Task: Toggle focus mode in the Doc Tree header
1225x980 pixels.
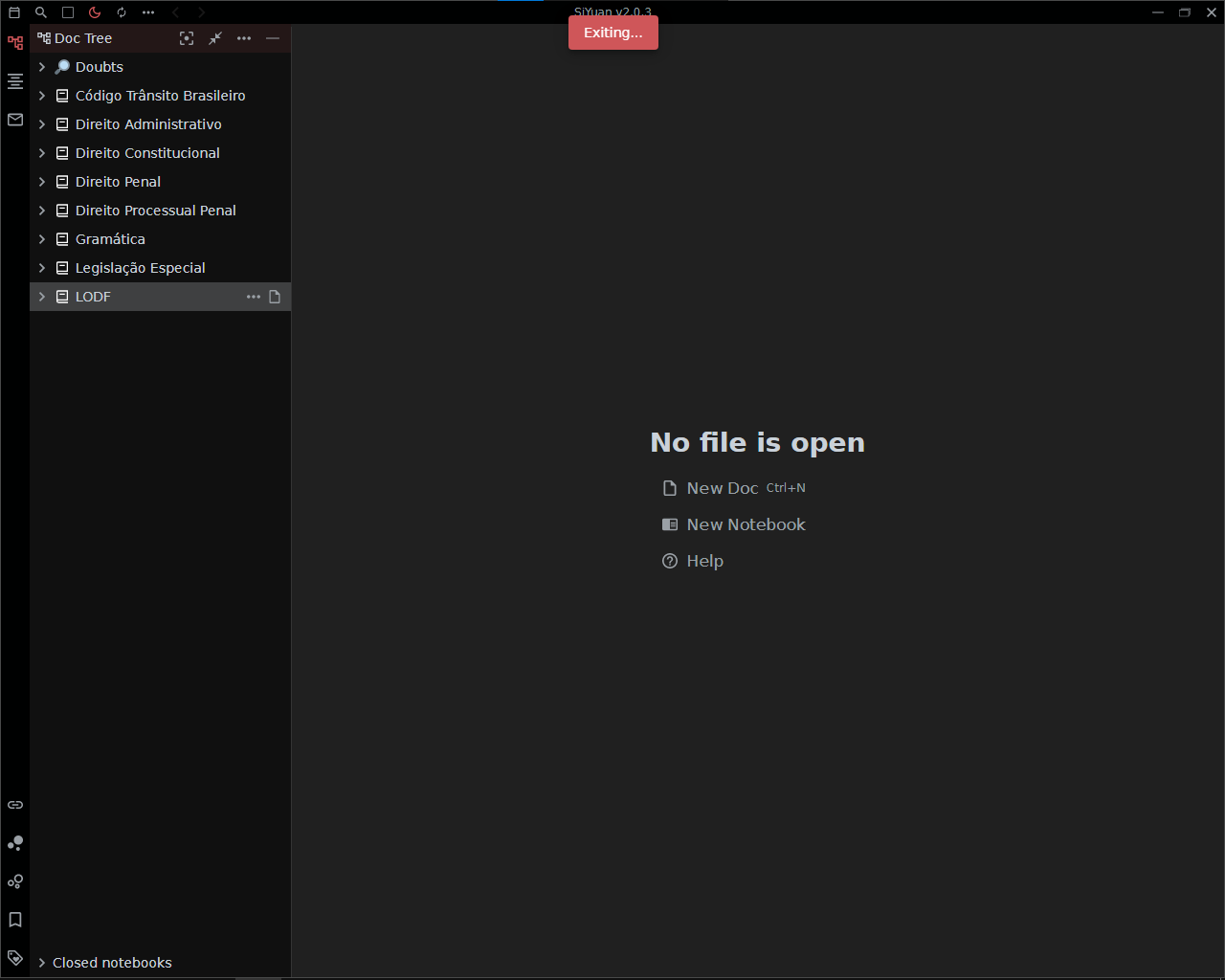Action: (x=187, y=38)
